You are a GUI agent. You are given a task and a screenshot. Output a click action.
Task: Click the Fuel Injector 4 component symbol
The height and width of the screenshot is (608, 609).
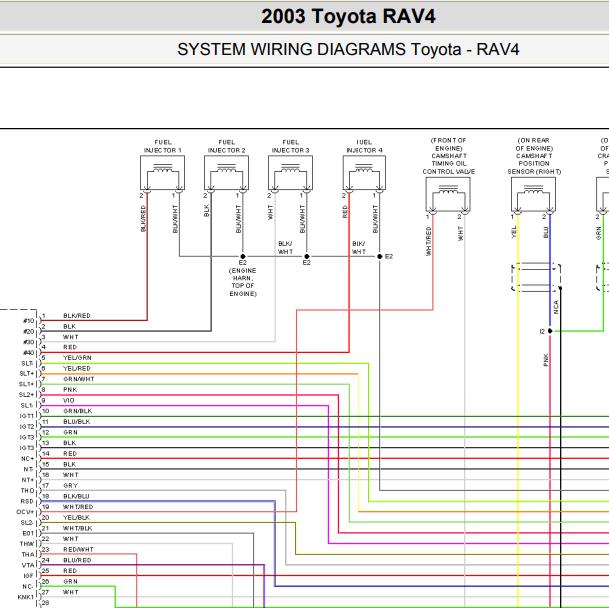(x=364, y=173)
